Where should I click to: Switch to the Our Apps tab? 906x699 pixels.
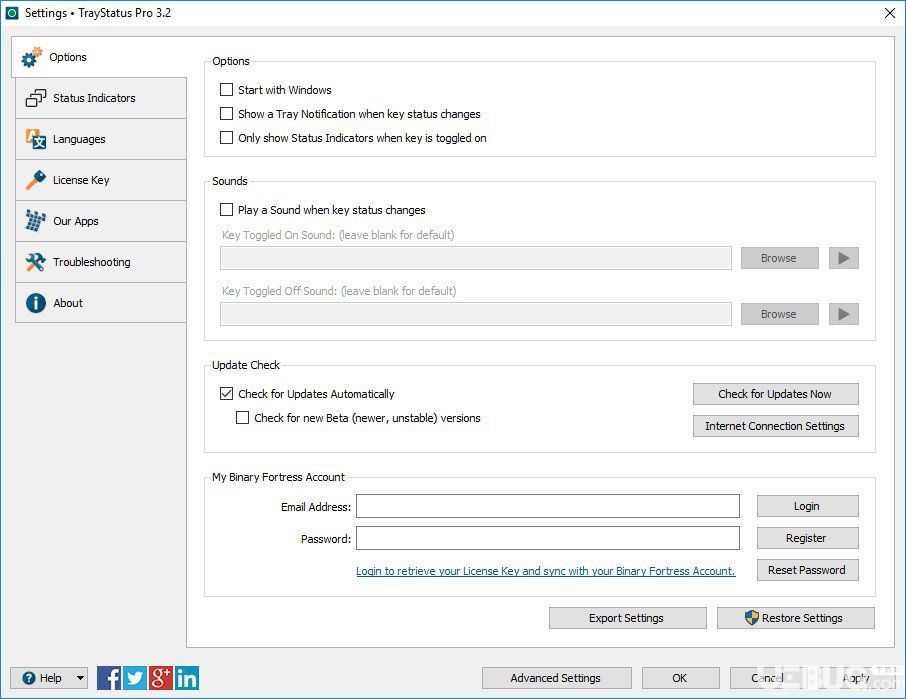[101, 221]
